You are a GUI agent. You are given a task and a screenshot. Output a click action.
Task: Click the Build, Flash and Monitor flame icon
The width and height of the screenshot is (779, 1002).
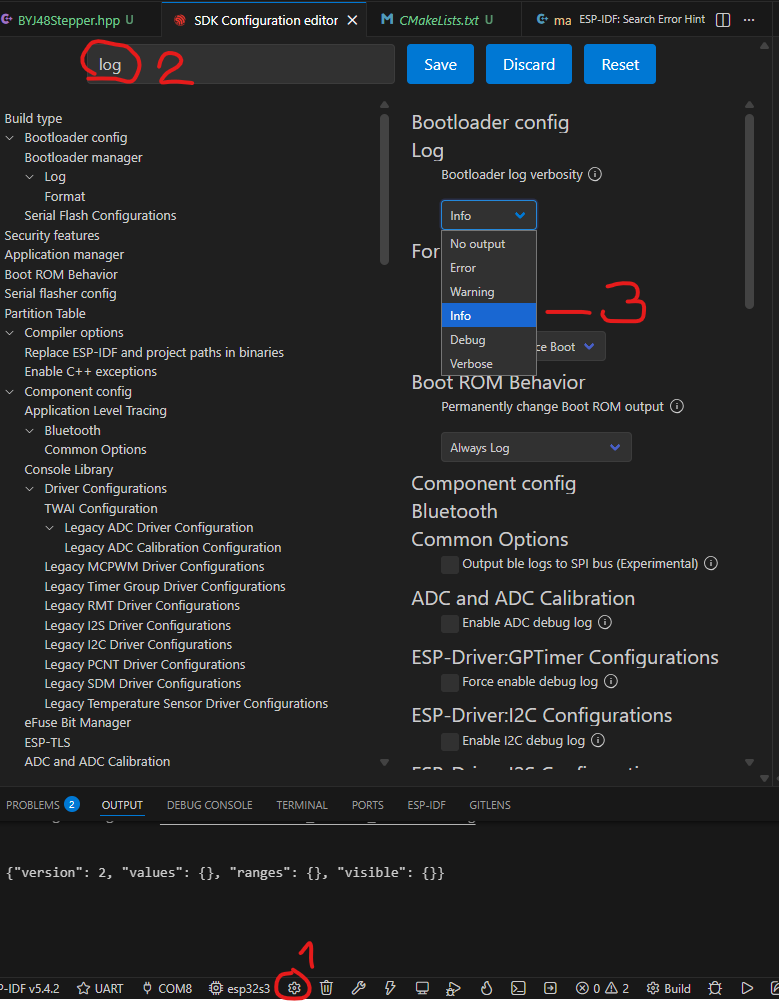[486, 988]
